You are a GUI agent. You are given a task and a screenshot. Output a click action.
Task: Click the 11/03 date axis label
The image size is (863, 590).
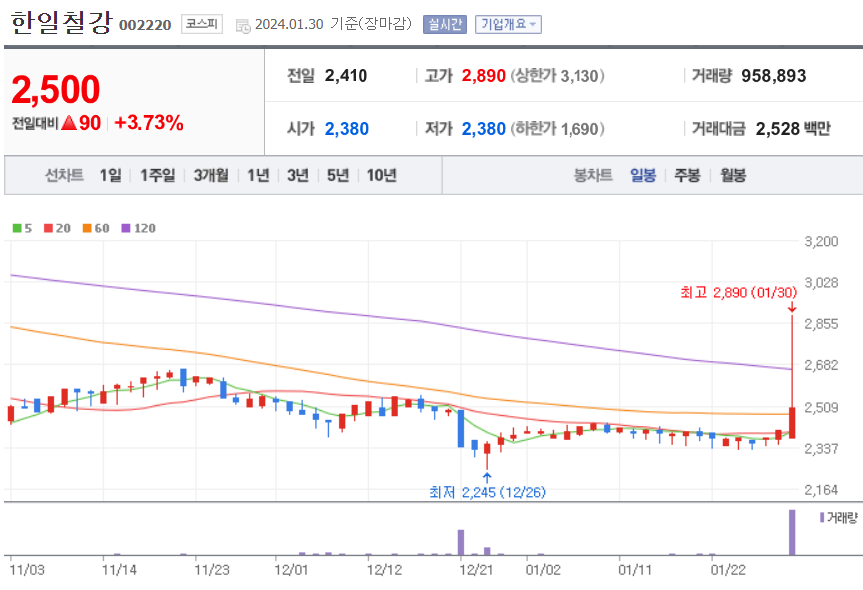27,570
